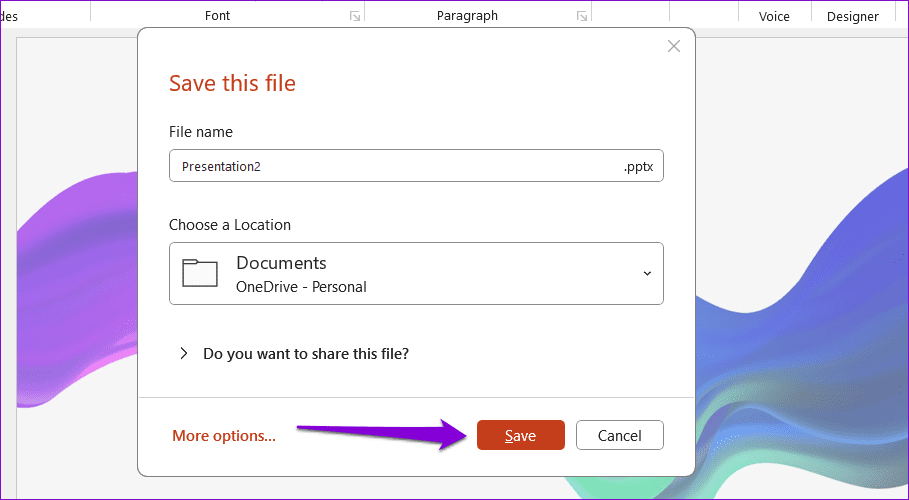The height and width of the screenshot is (500, 909).
Task: Select the Voice ribbon group label
Action: 774,17
